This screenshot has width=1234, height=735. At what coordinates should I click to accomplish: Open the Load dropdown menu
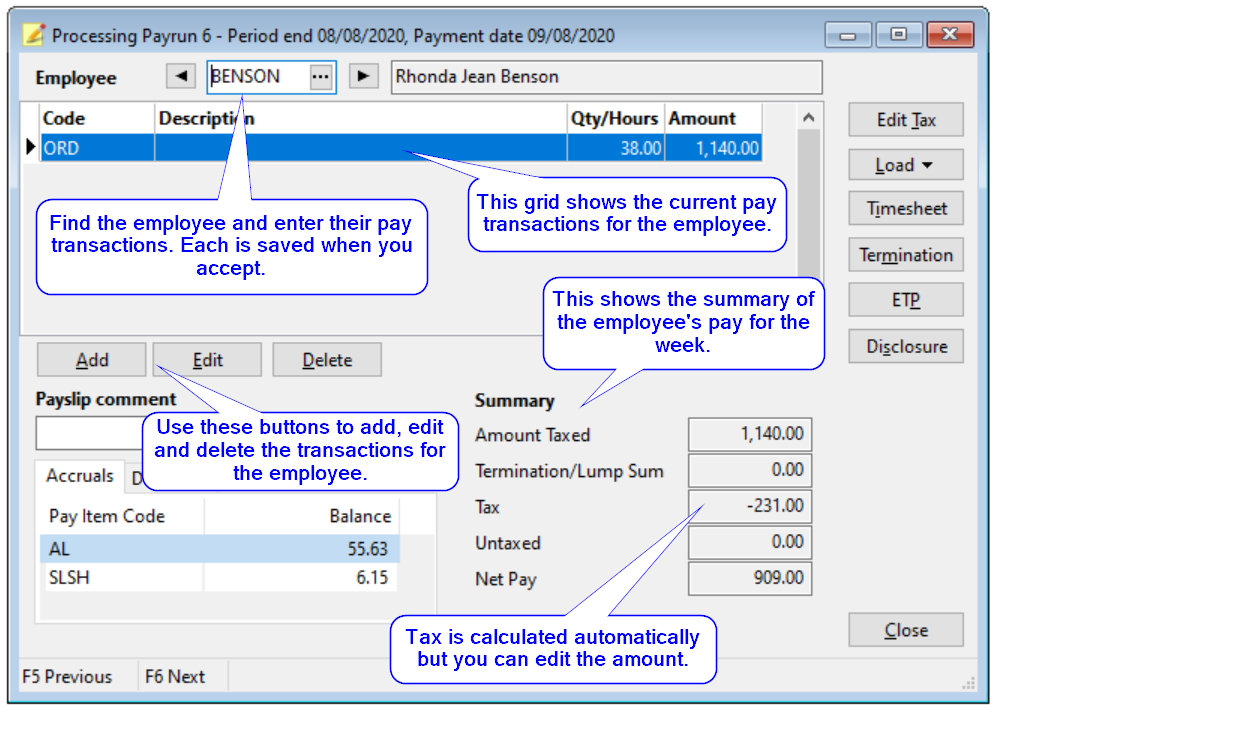tap(905, 164)
